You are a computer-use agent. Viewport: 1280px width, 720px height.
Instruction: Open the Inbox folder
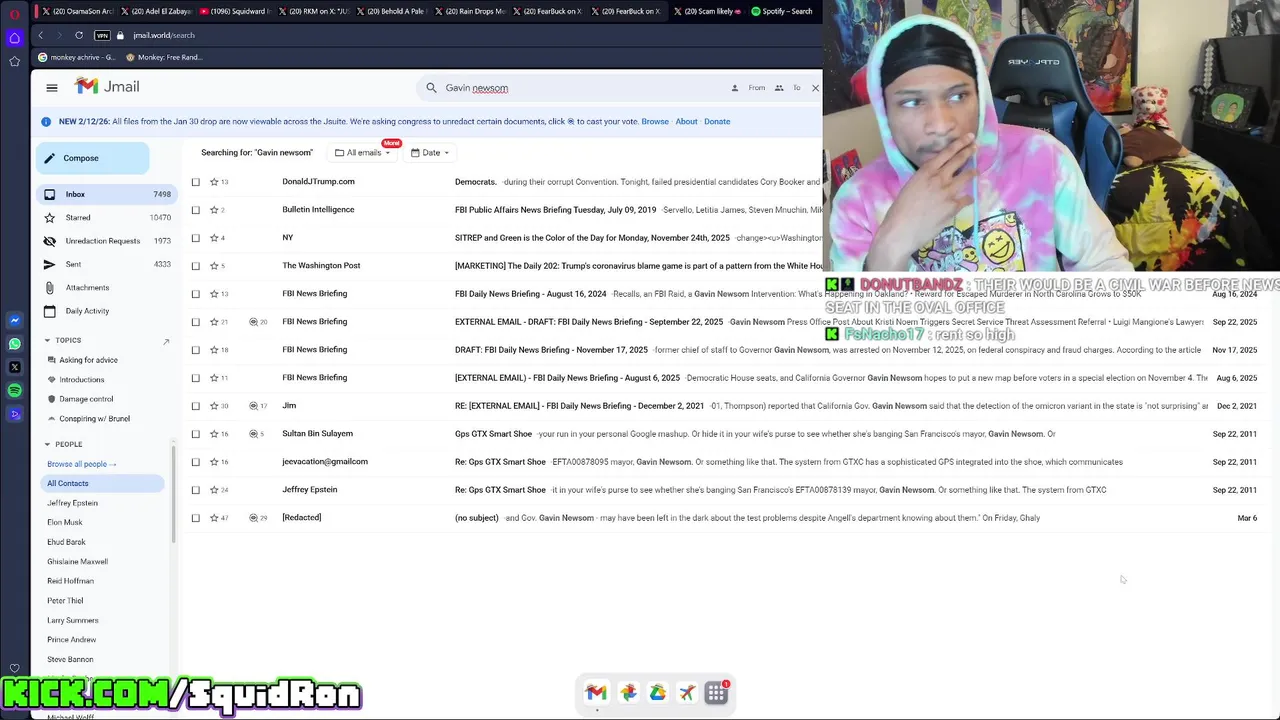click(x=105, y=194)
